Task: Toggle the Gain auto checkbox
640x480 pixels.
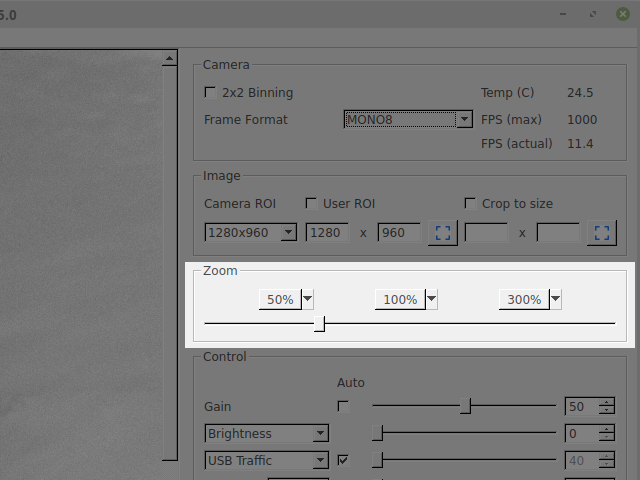Action: (x=343, y=406)
